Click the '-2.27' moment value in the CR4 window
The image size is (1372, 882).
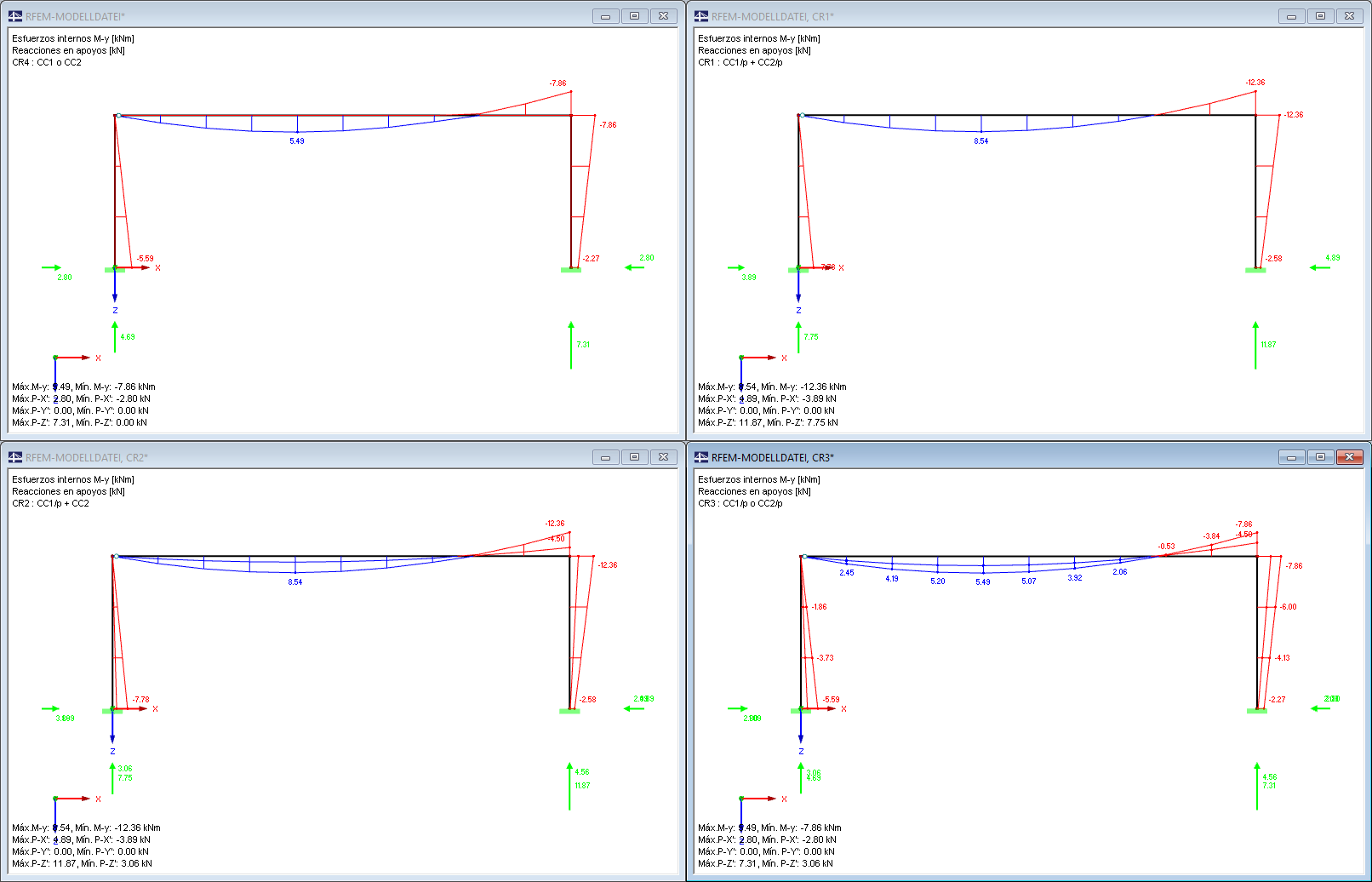coord(591,259)
